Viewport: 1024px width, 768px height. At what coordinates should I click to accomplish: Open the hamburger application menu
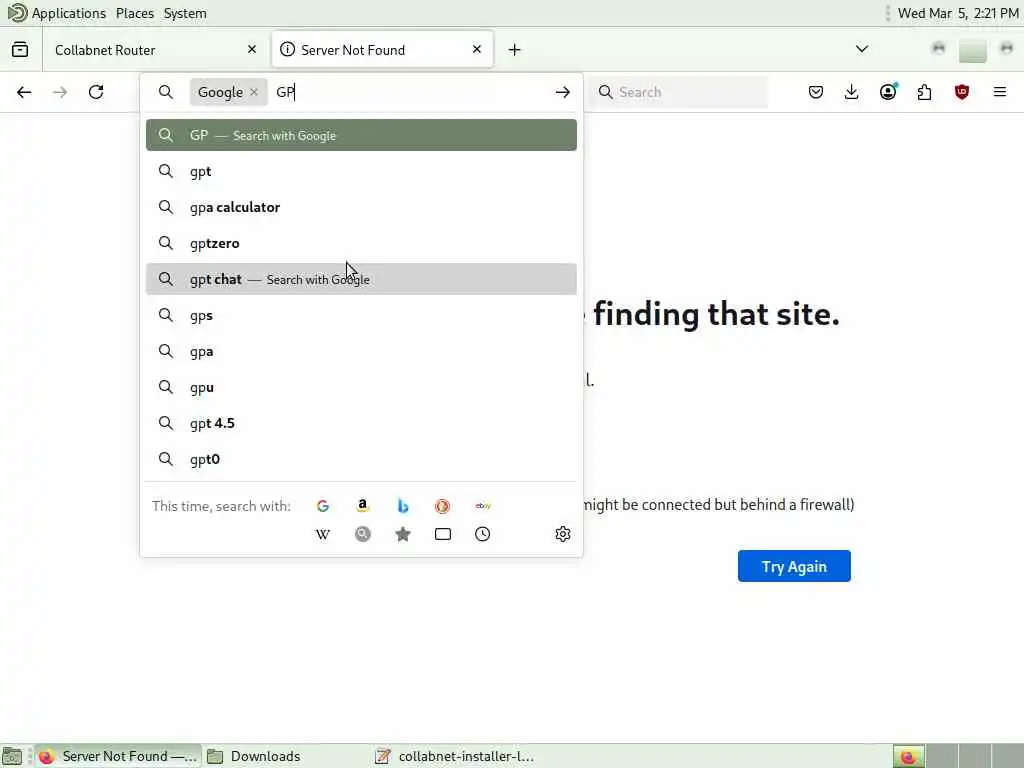click(1000, 92)
